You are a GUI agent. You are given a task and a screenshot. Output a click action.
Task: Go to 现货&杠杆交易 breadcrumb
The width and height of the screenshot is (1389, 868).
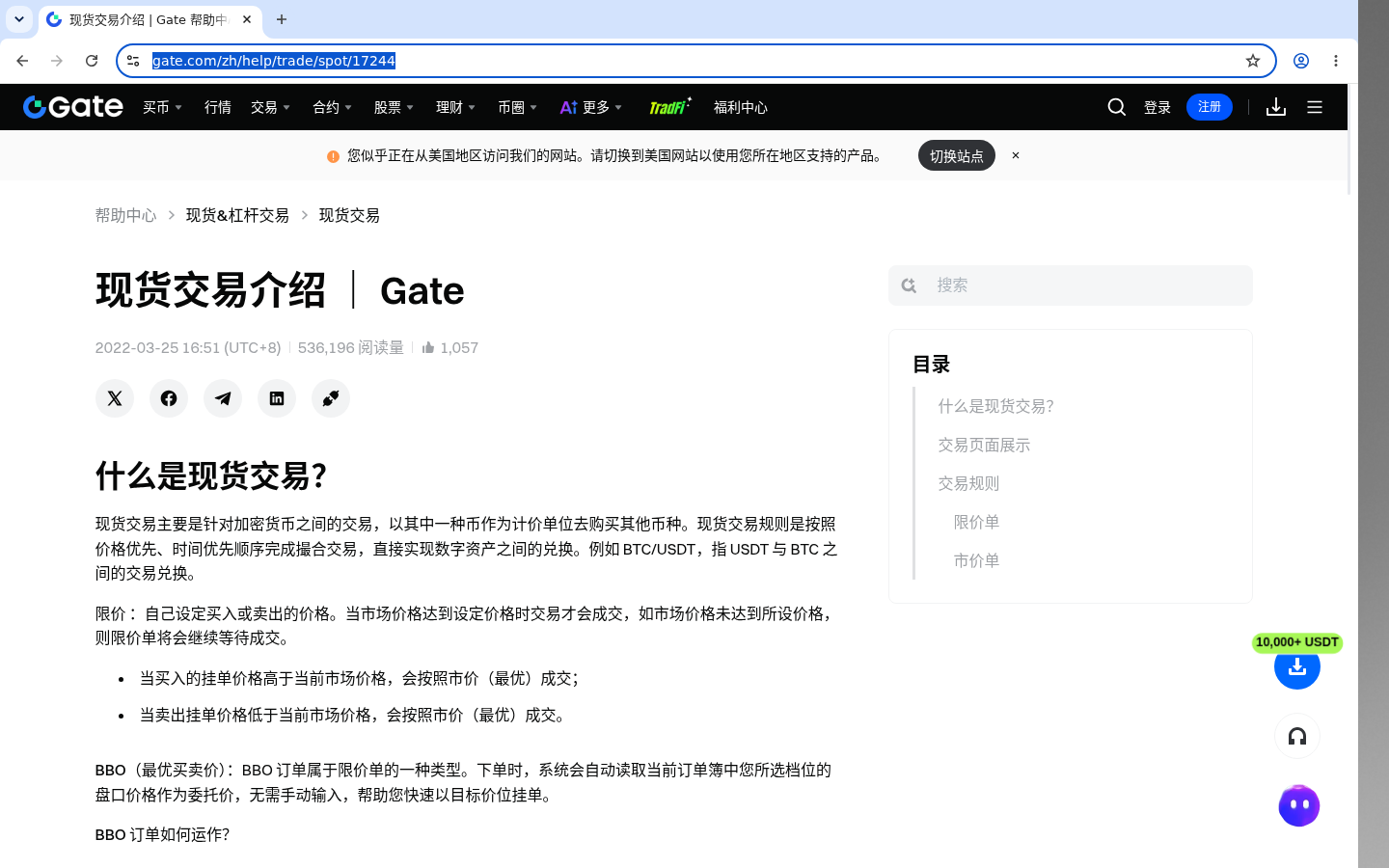pos(237,215)
